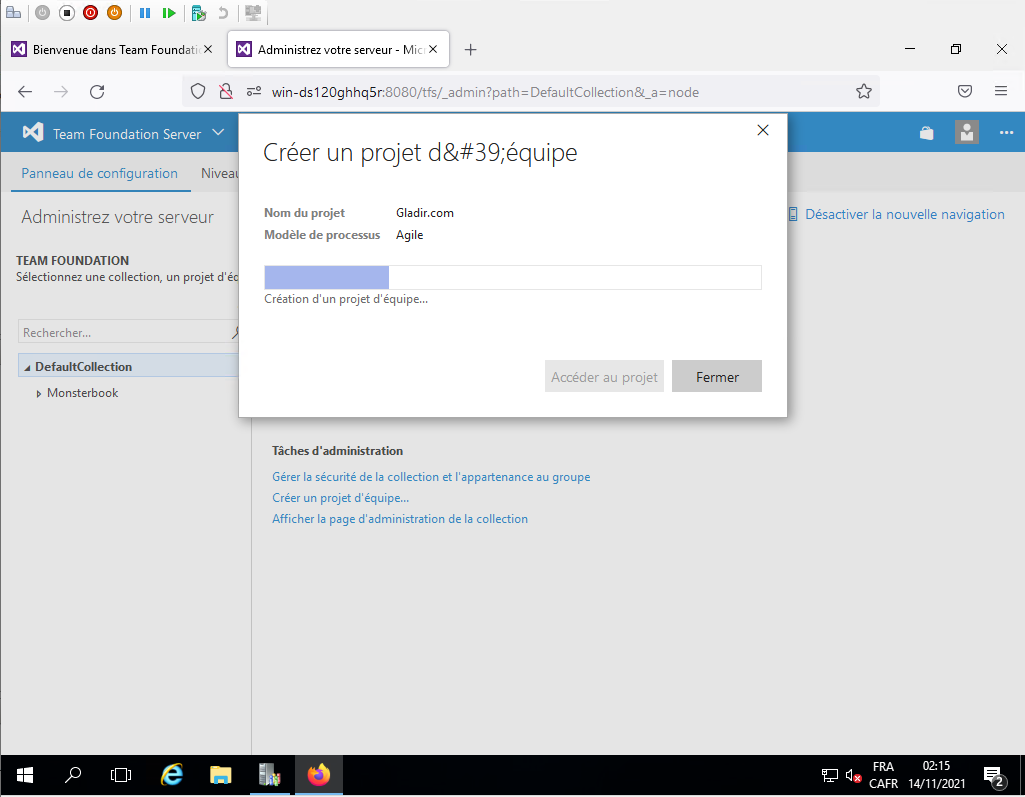
Task: Select the Panneau de configuration tab
Action: click(x=99, y=173)
